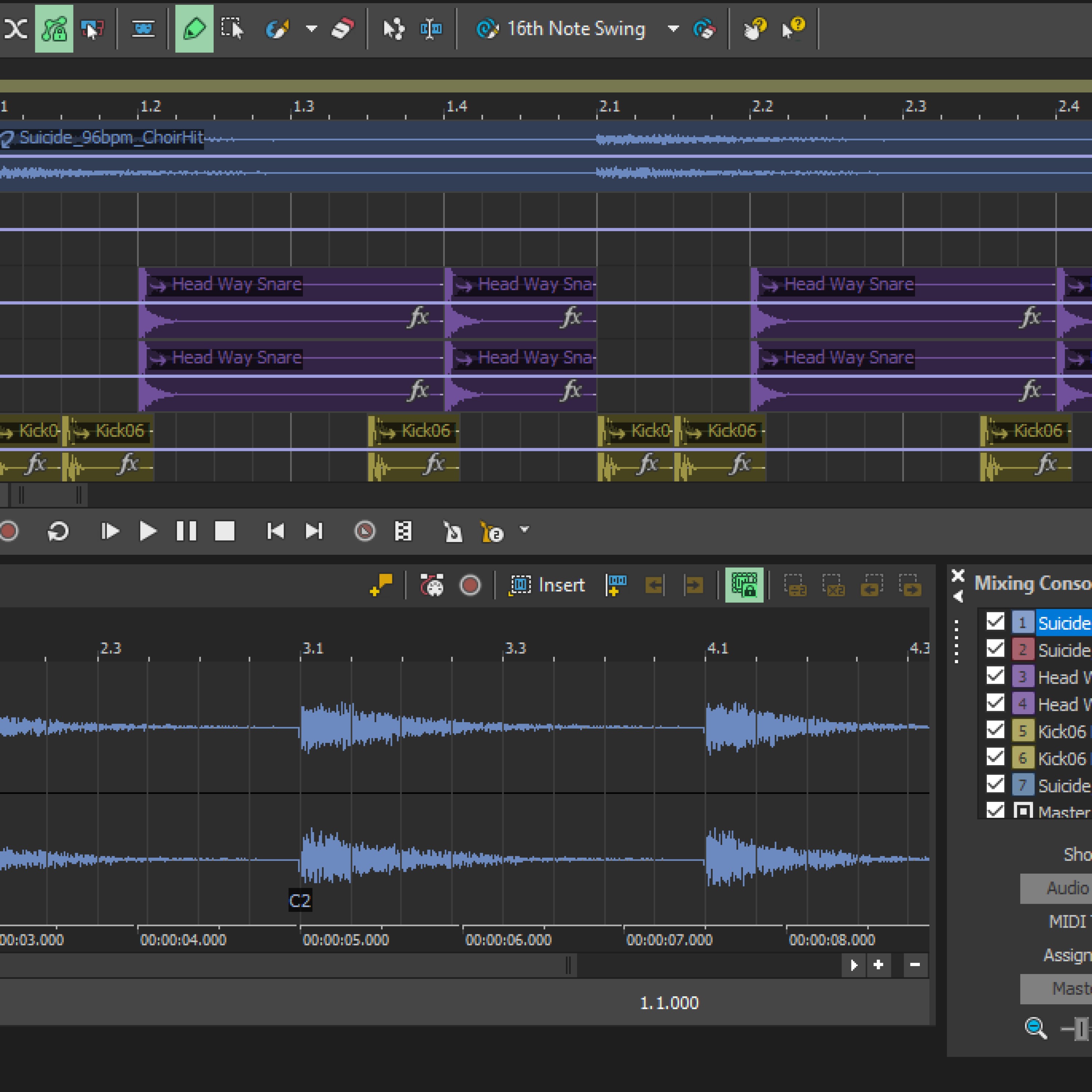Image resolution: width=1092 pixels, height=1092 pixels.
Task: Select the Erase tool
Action: pos(343,28)
